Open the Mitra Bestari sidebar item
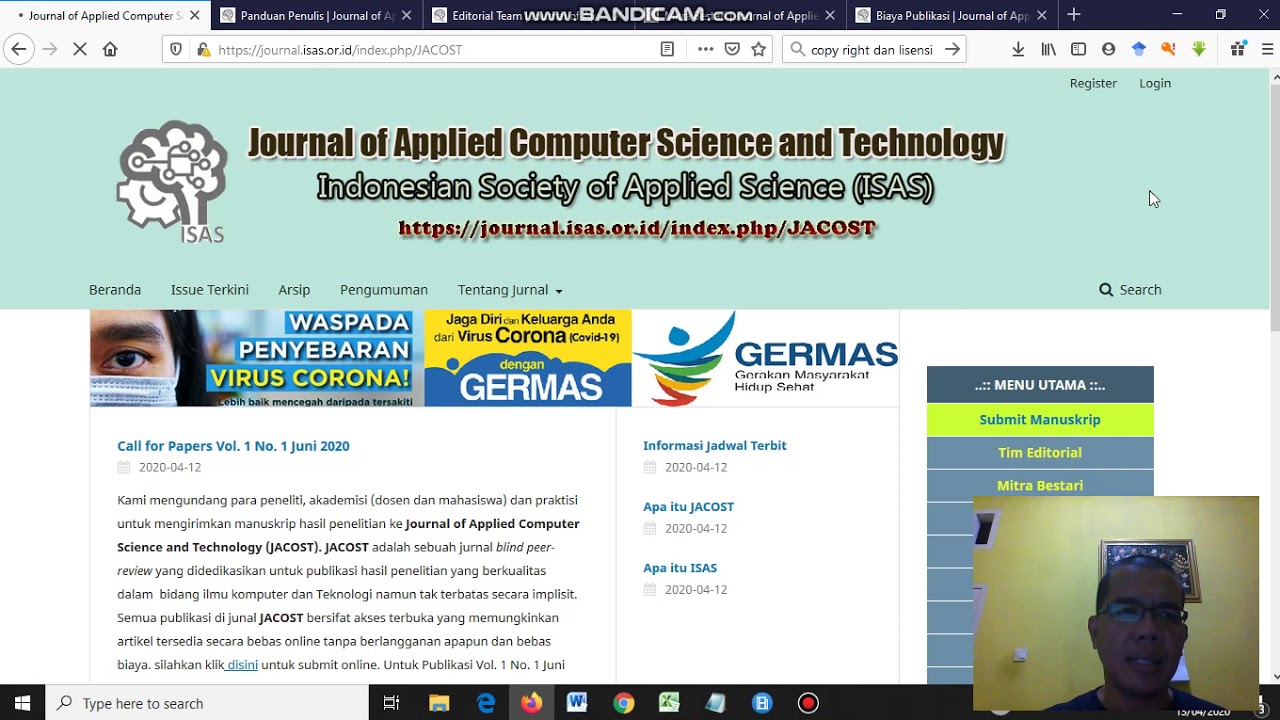Viewport: 1280px width, 720px height. pyautogui.click(x=1040, y=485)
